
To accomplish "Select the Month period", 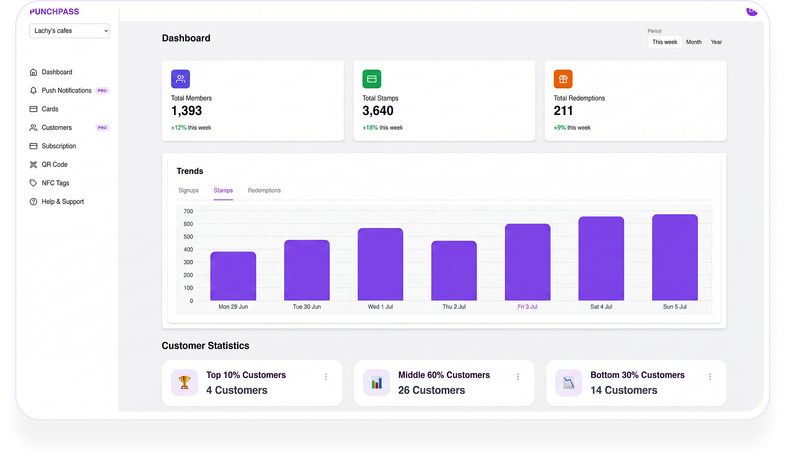I will 694,42.
